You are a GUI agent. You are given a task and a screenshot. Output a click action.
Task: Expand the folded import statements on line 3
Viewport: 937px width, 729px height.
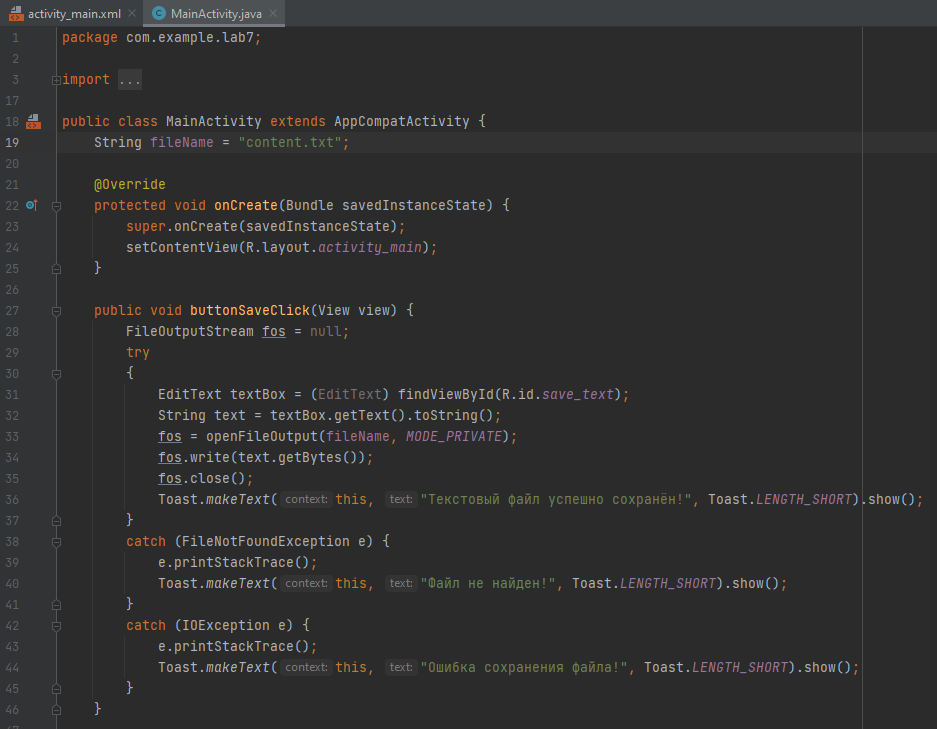pos(57,78)
